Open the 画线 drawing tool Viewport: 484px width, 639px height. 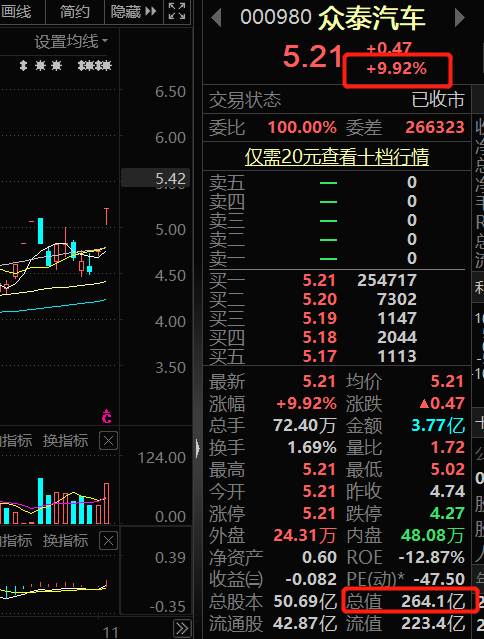point(16,11)
